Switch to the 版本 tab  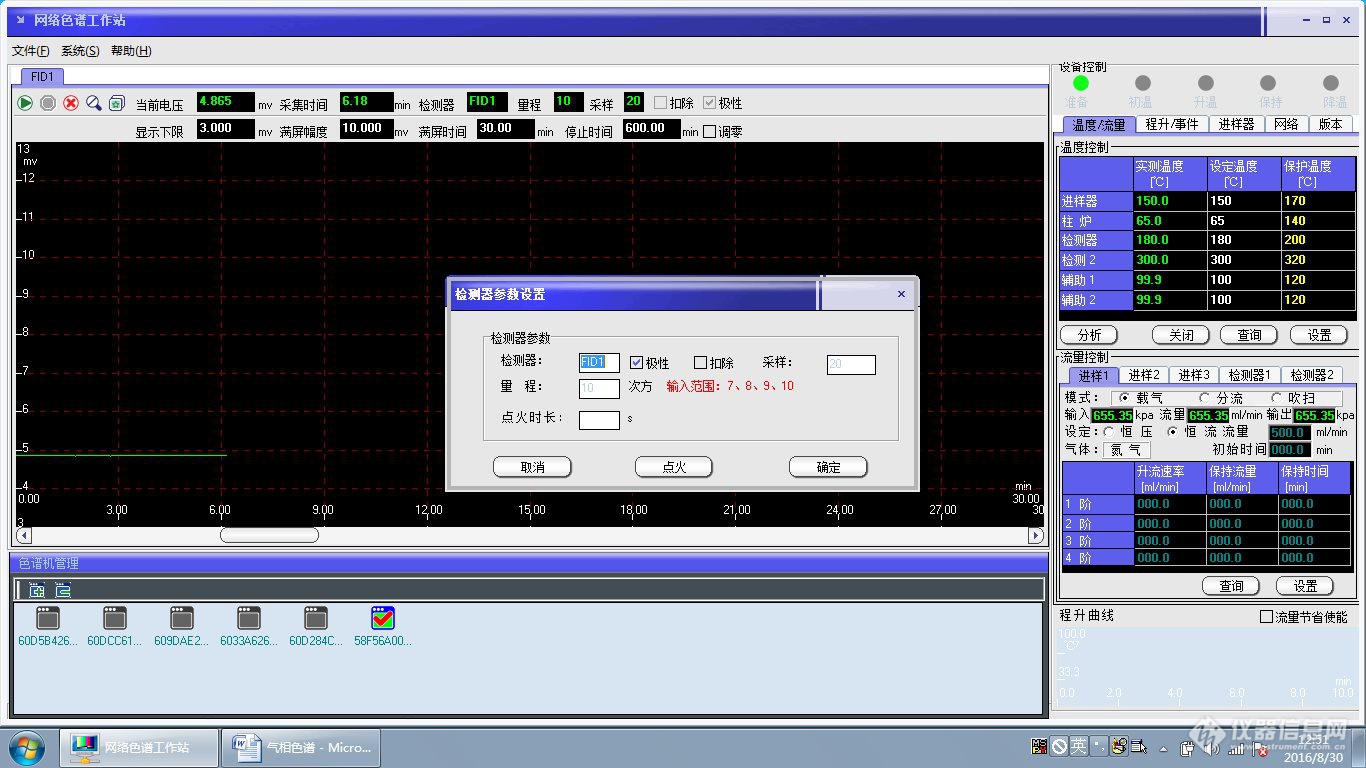pos(1330,125)
